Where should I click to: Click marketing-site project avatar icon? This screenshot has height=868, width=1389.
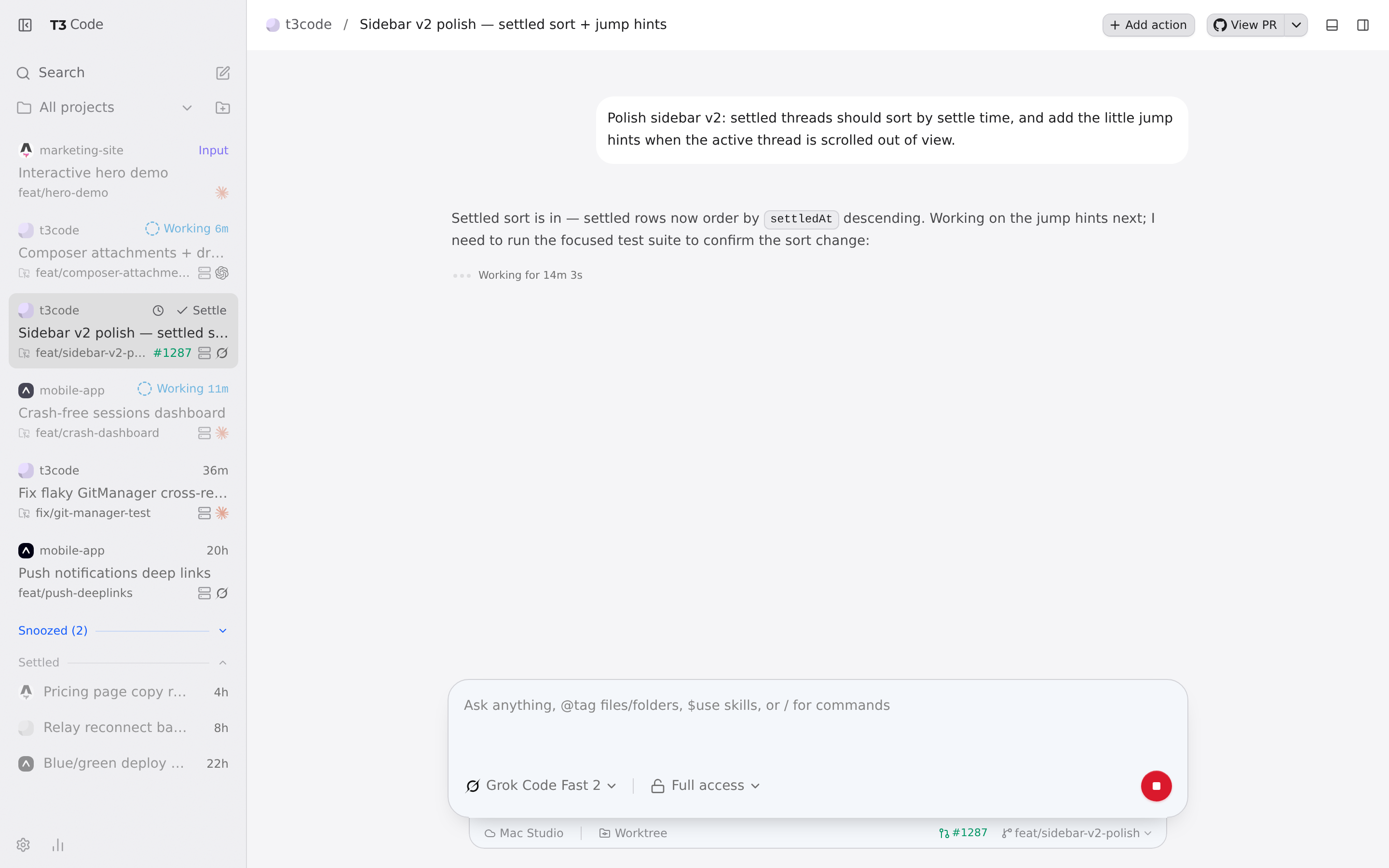pyautogui.click(x=26, y=150)
